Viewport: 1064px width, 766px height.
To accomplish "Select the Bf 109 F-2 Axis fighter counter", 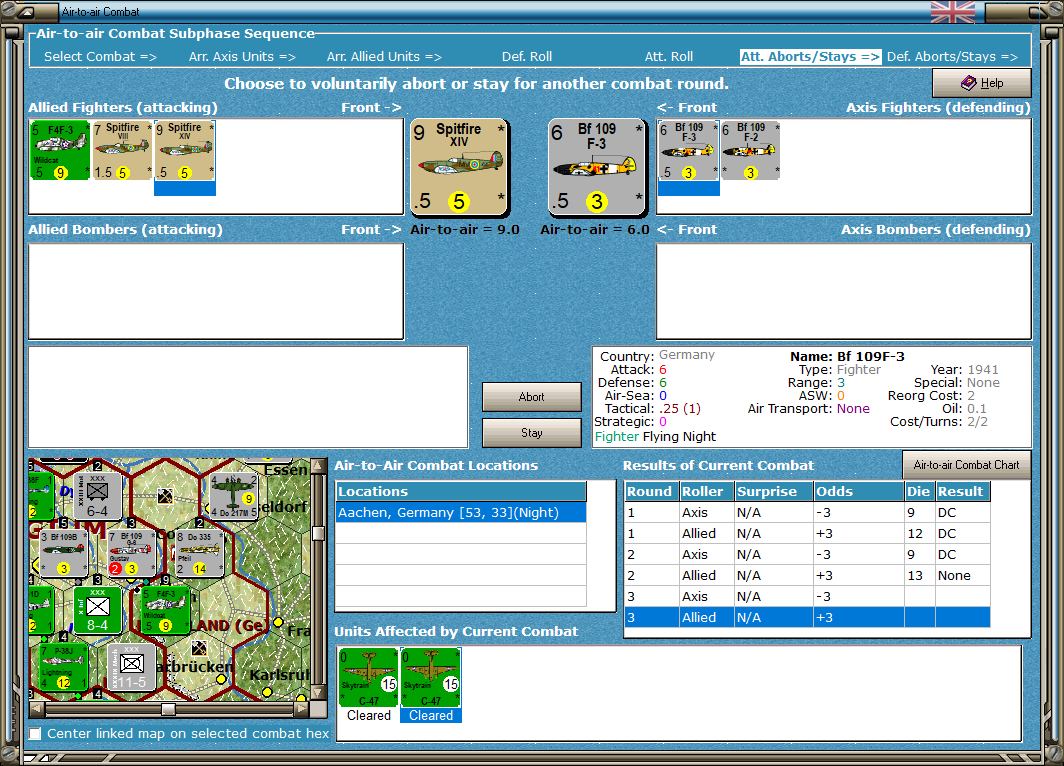I will pyautogui.click(x=750, y=151).
